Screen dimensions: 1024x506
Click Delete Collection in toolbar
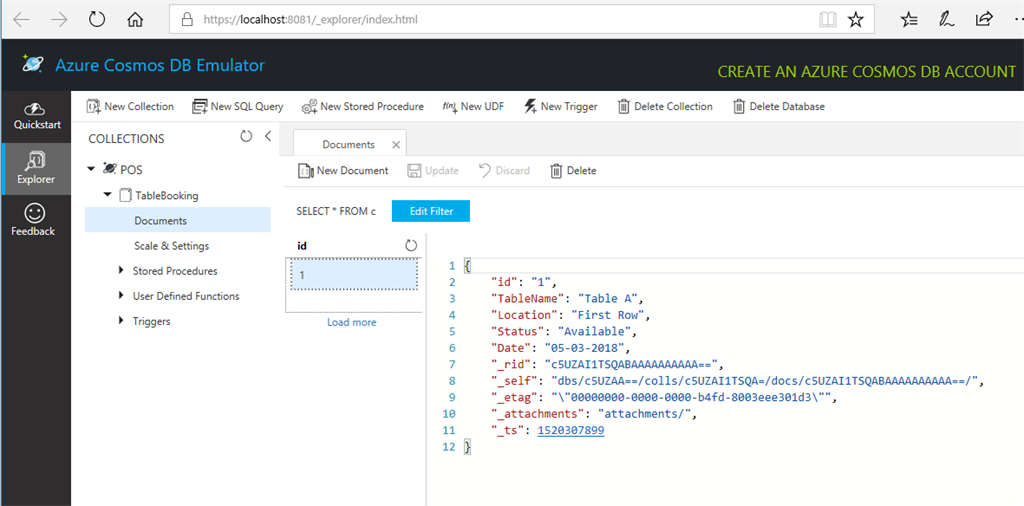point(623,106)
